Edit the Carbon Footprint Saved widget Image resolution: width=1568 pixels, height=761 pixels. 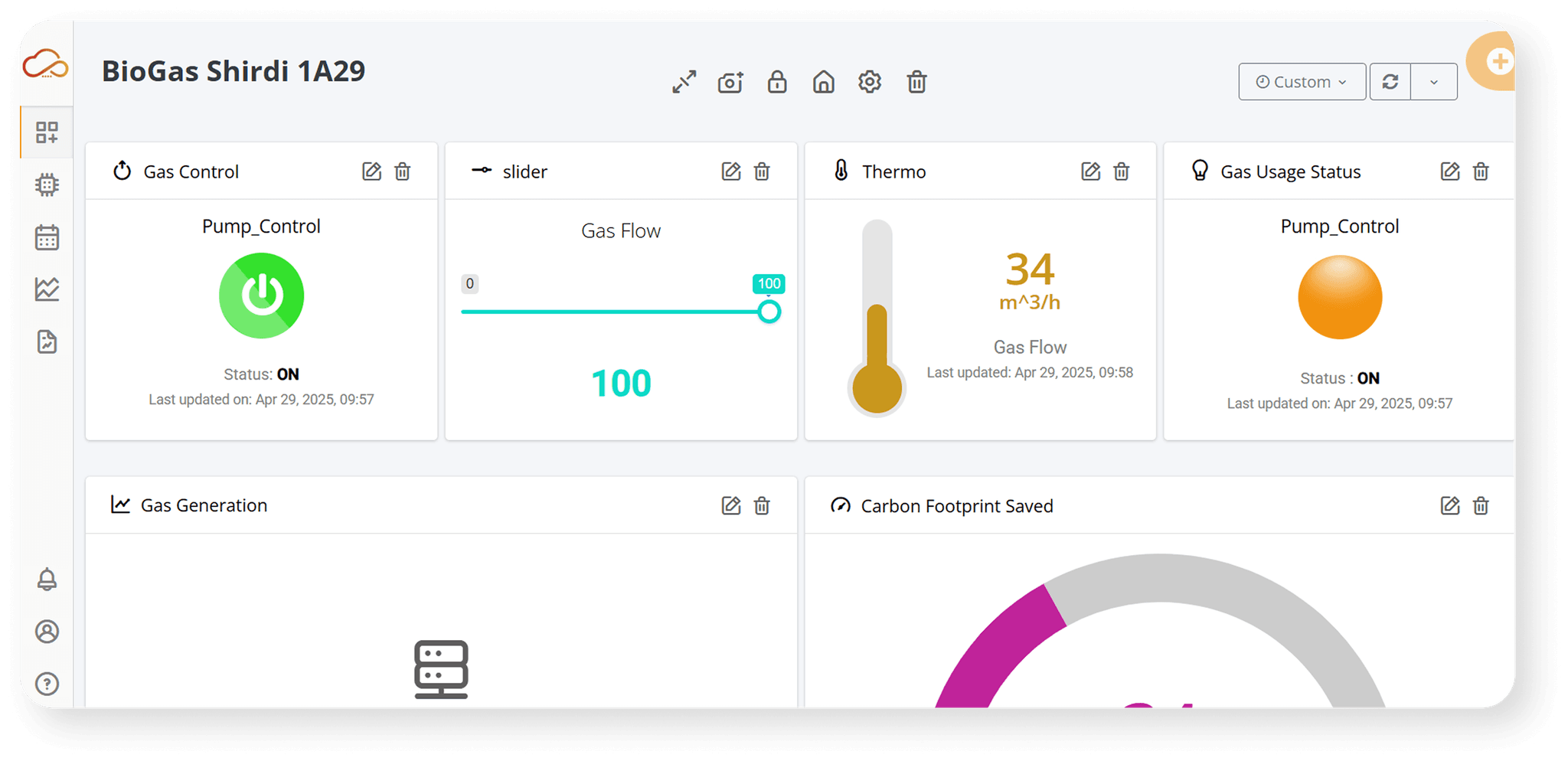1450,505
